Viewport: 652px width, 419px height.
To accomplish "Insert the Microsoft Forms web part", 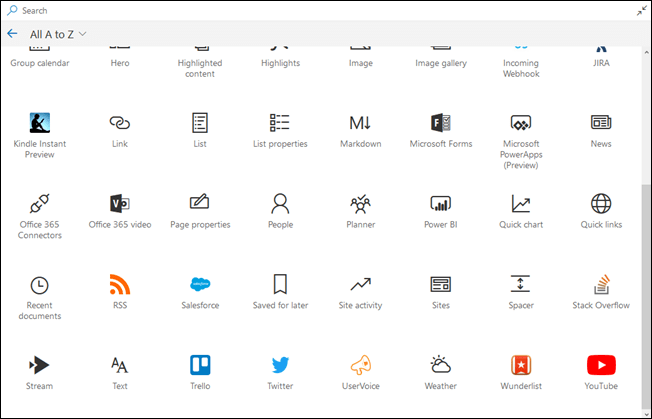I will pos(441,123).
